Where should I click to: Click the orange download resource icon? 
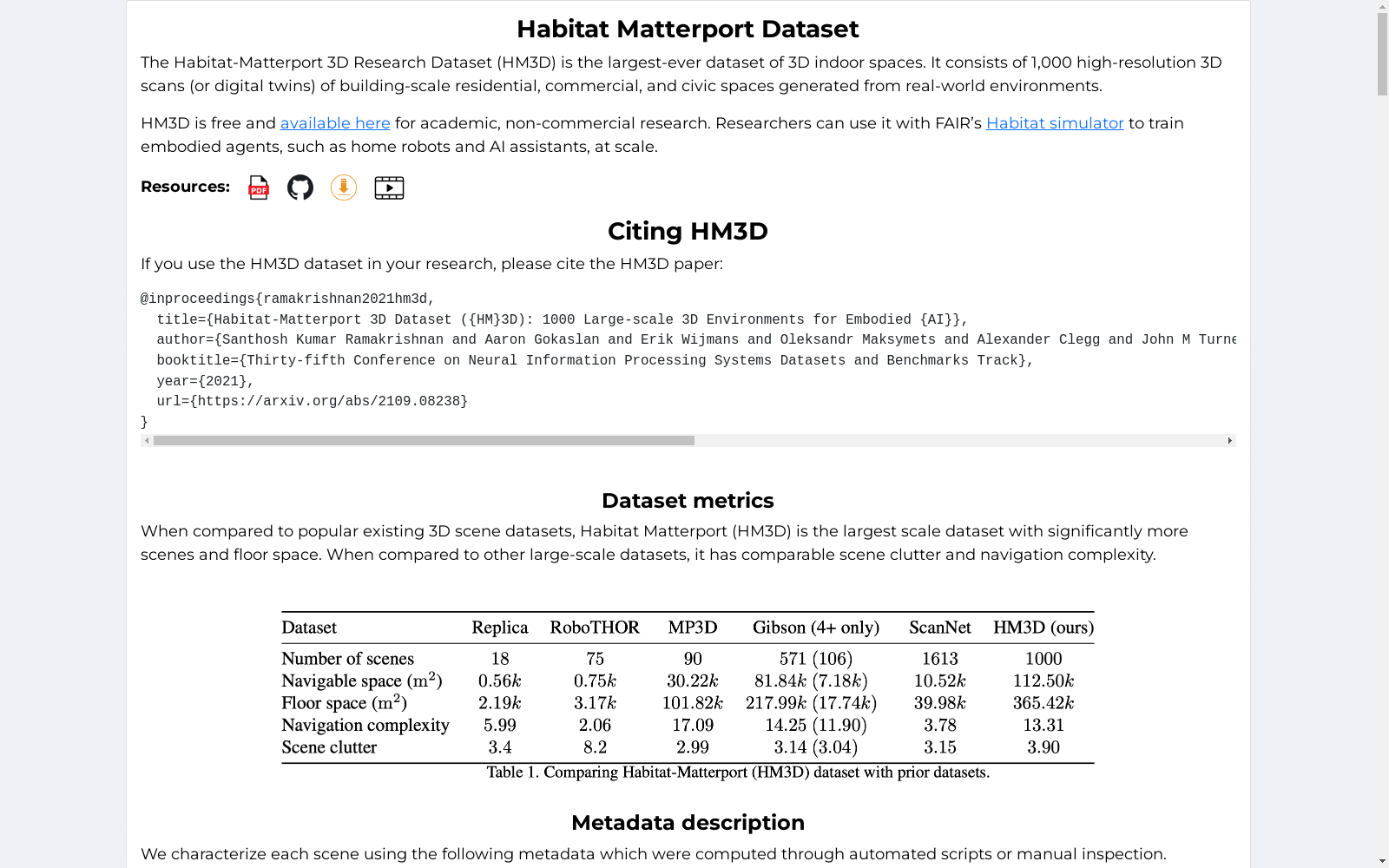(344, 187)
